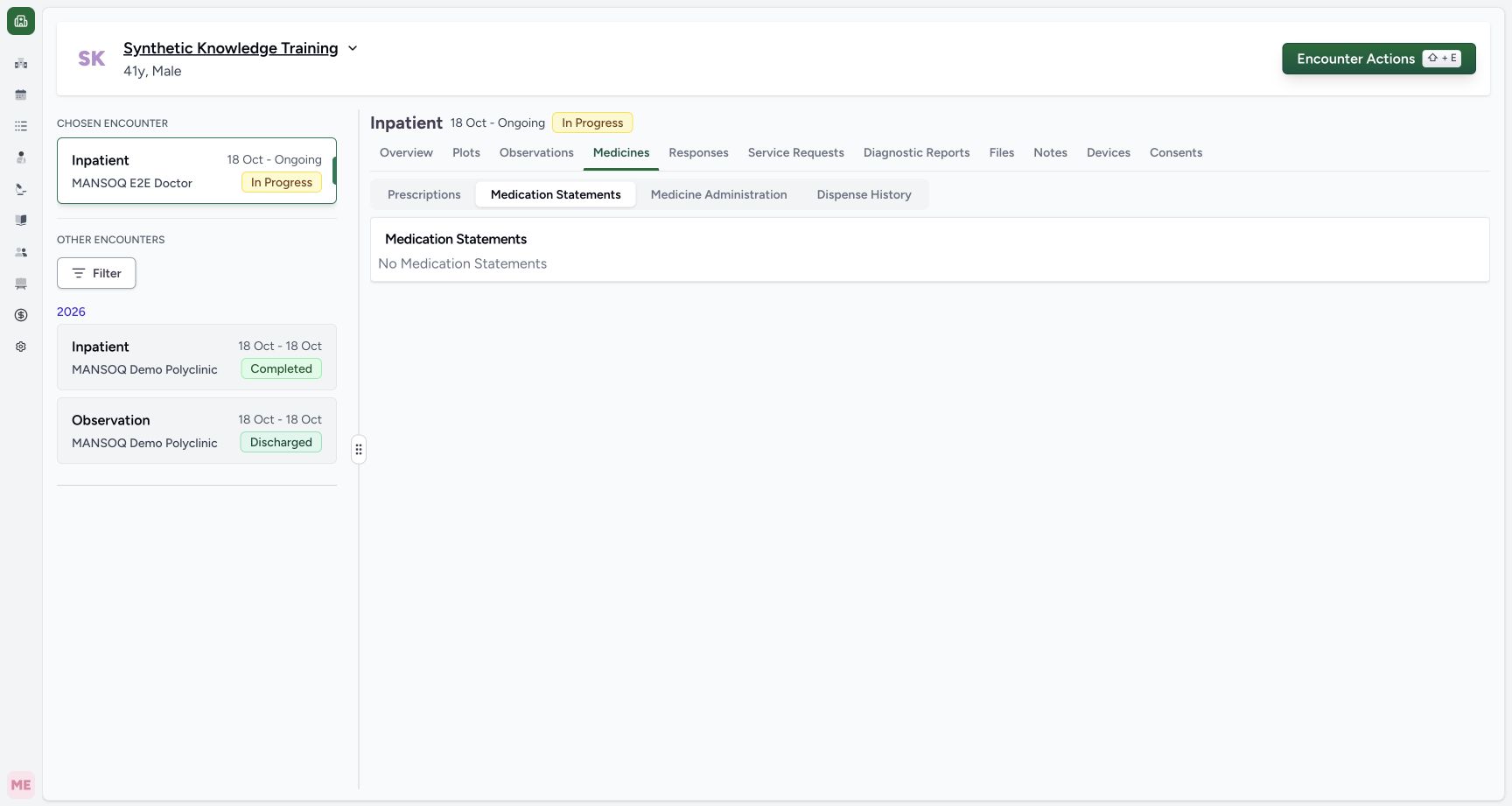Open the Dispense History sub-tab
Image resolution: width=1512 pixels, height=806 pixels.
(864, 194)
